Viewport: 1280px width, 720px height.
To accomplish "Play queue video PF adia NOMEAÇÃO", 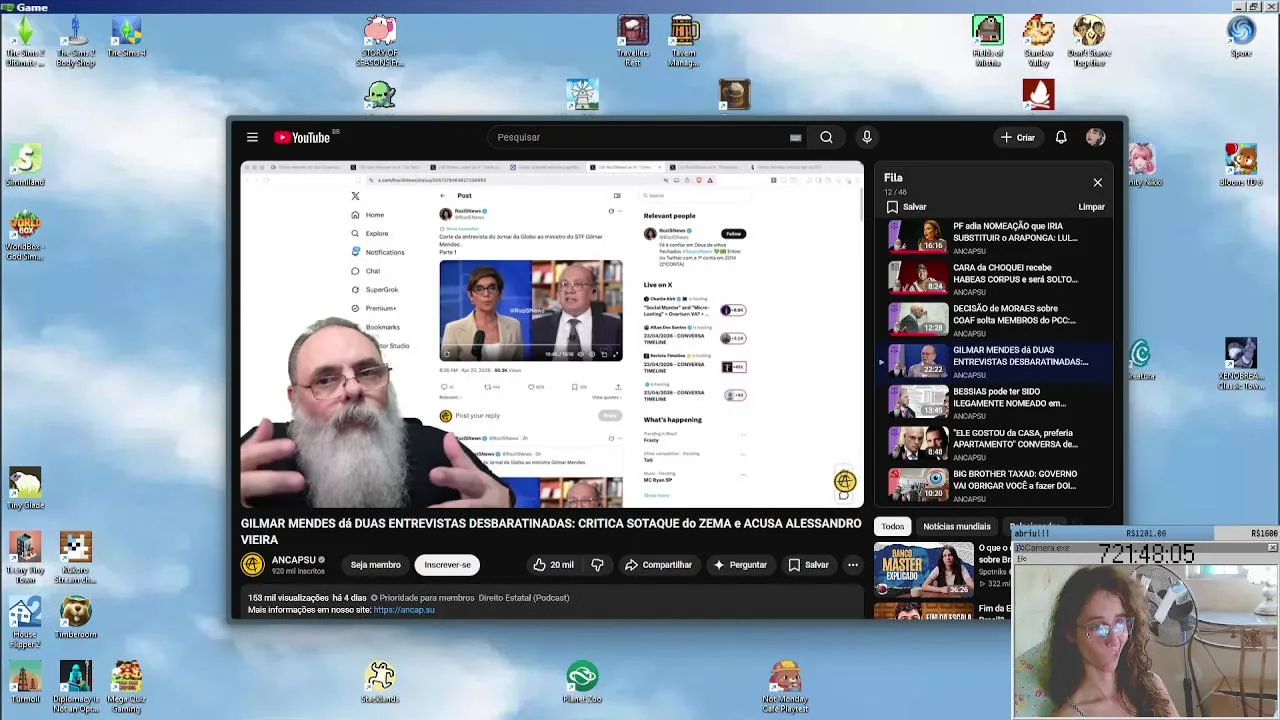I will [995, 237].
